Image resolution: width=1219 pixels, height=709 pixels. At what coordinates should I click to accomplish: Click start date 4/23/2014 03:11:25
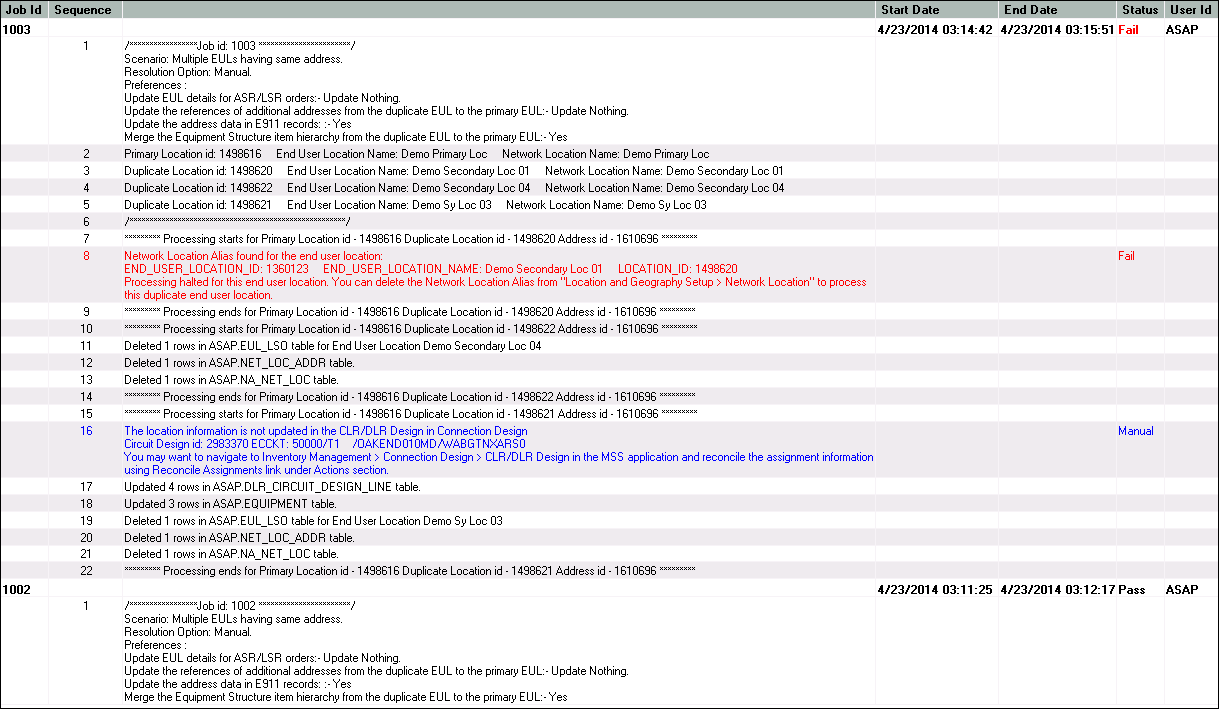coord(935,590)
